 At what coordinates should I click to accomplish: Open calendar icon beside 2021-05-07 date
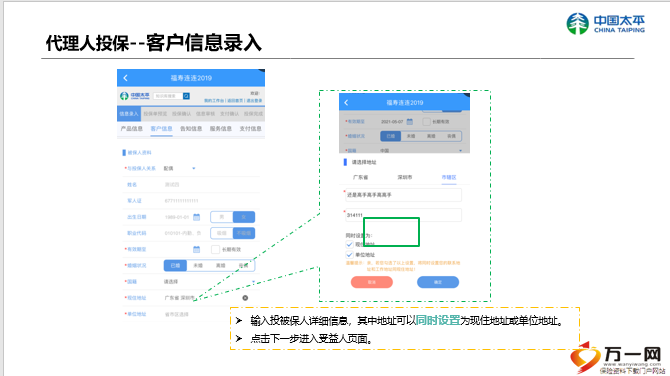pyautogui.click(x=409, y=122)
